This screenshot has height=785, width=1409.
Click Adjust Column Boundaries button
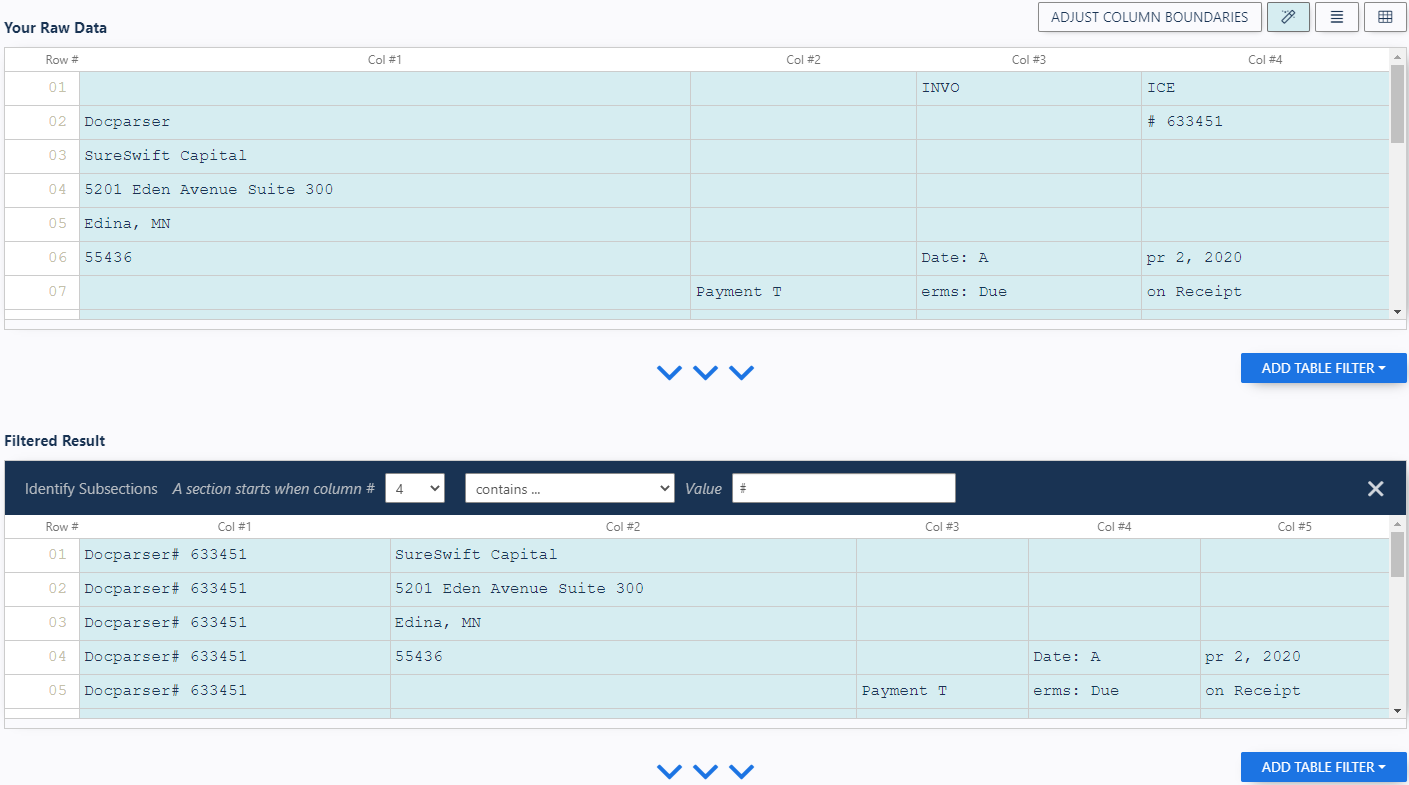point(1150,17)
